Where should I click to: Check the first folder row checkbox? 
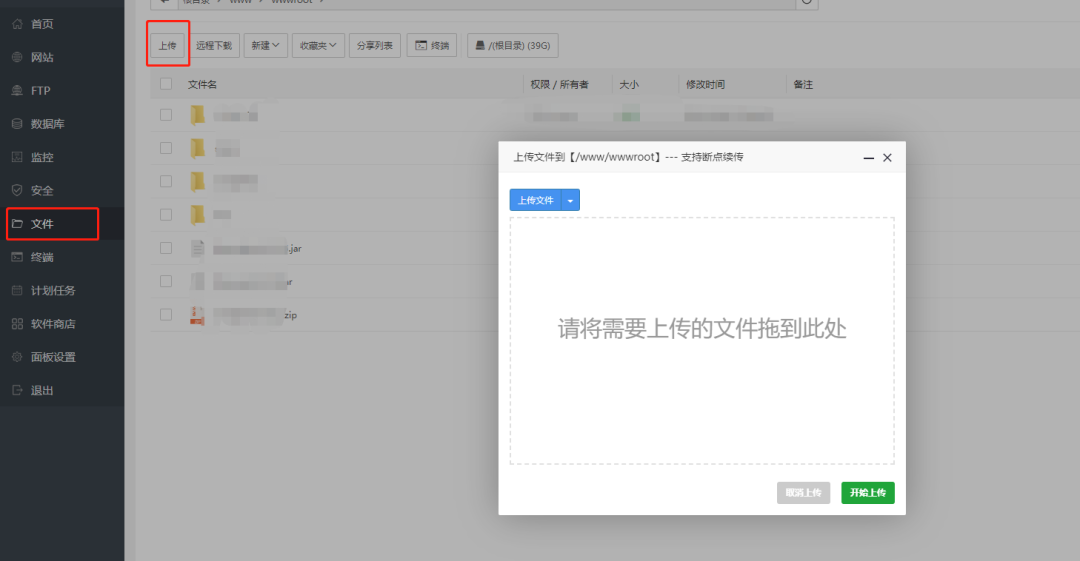[x=166, y=114]
